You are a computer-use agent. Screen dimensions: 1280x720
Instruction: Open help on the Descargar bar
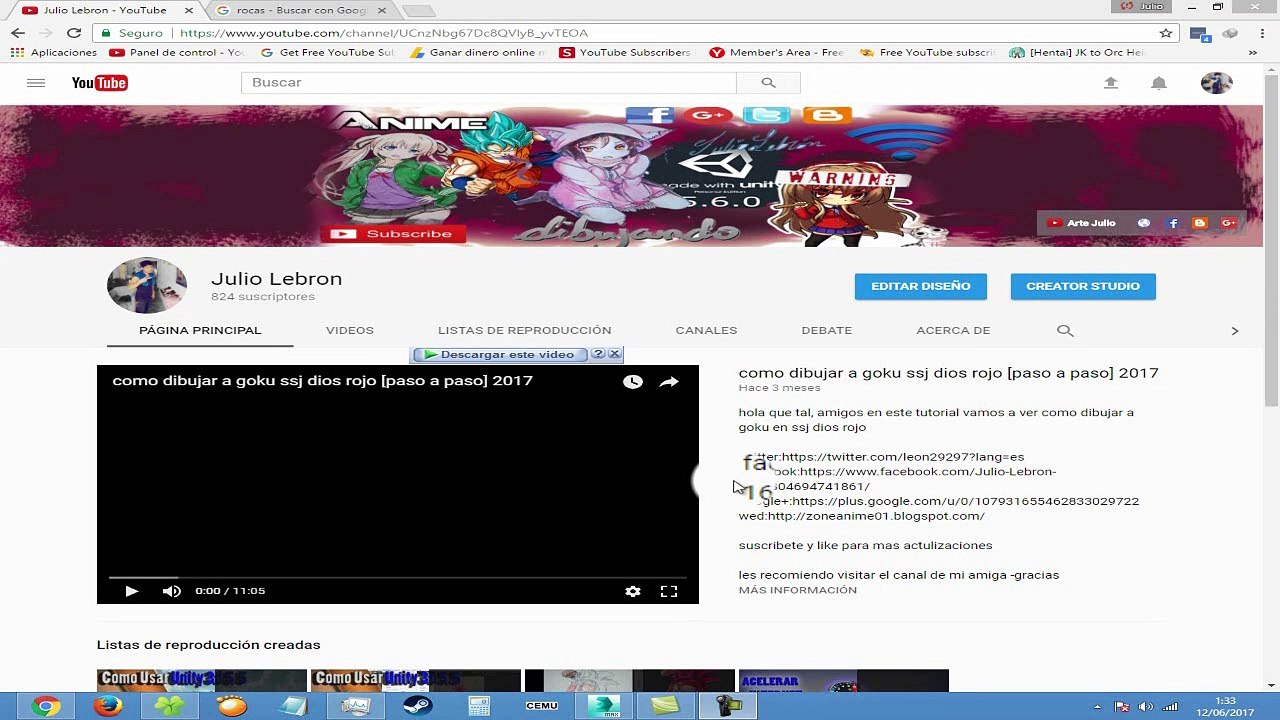598,354
